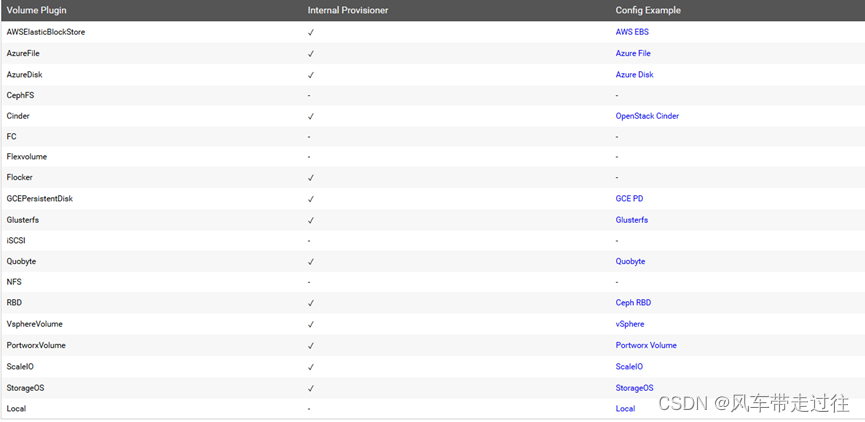The width and height of the screenshot is (865, 422).
Task: Click the checkmark in the Flocker row
Action: (x=311, y=178)
